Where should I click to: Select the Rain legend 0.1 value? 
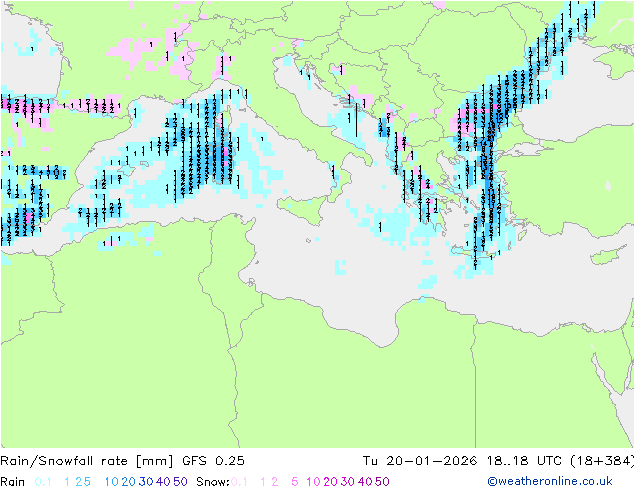pyautogui.click(x=43, y=482)
